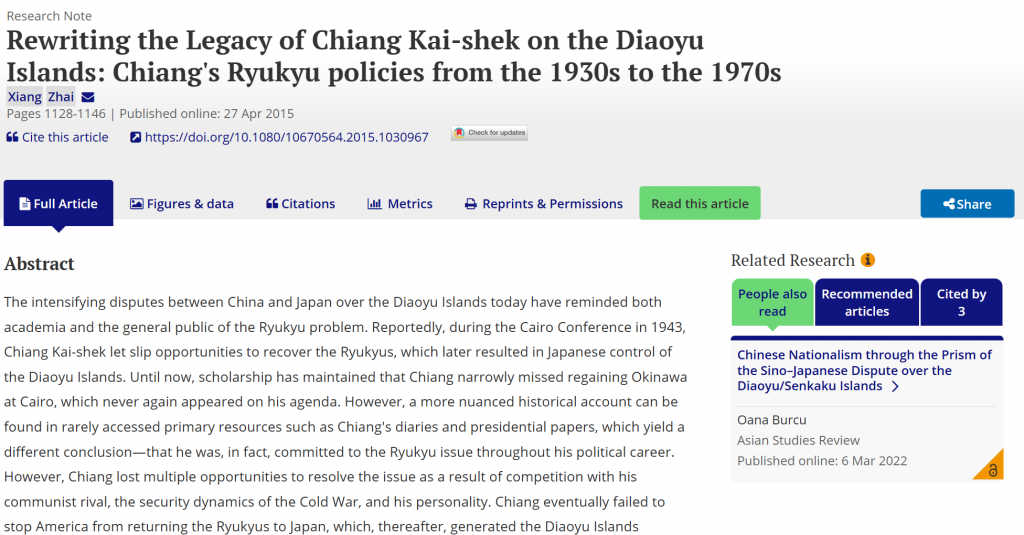Viewport: 1024px width, 535px height.
Task: Click the external link icon before DOI
Action: coord(136,137)
